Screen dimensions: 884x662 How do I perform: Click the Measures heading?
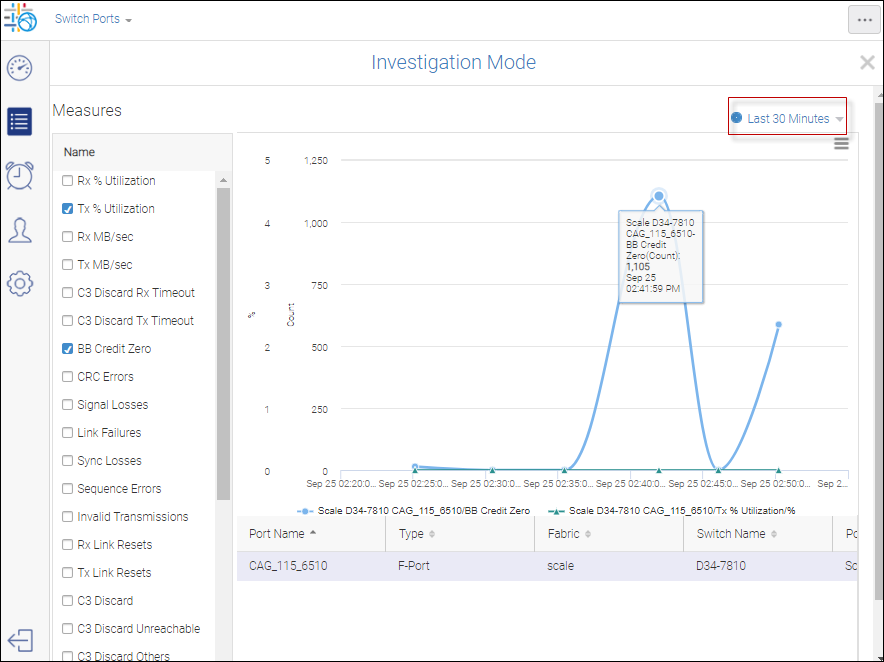tap(87, 111)
